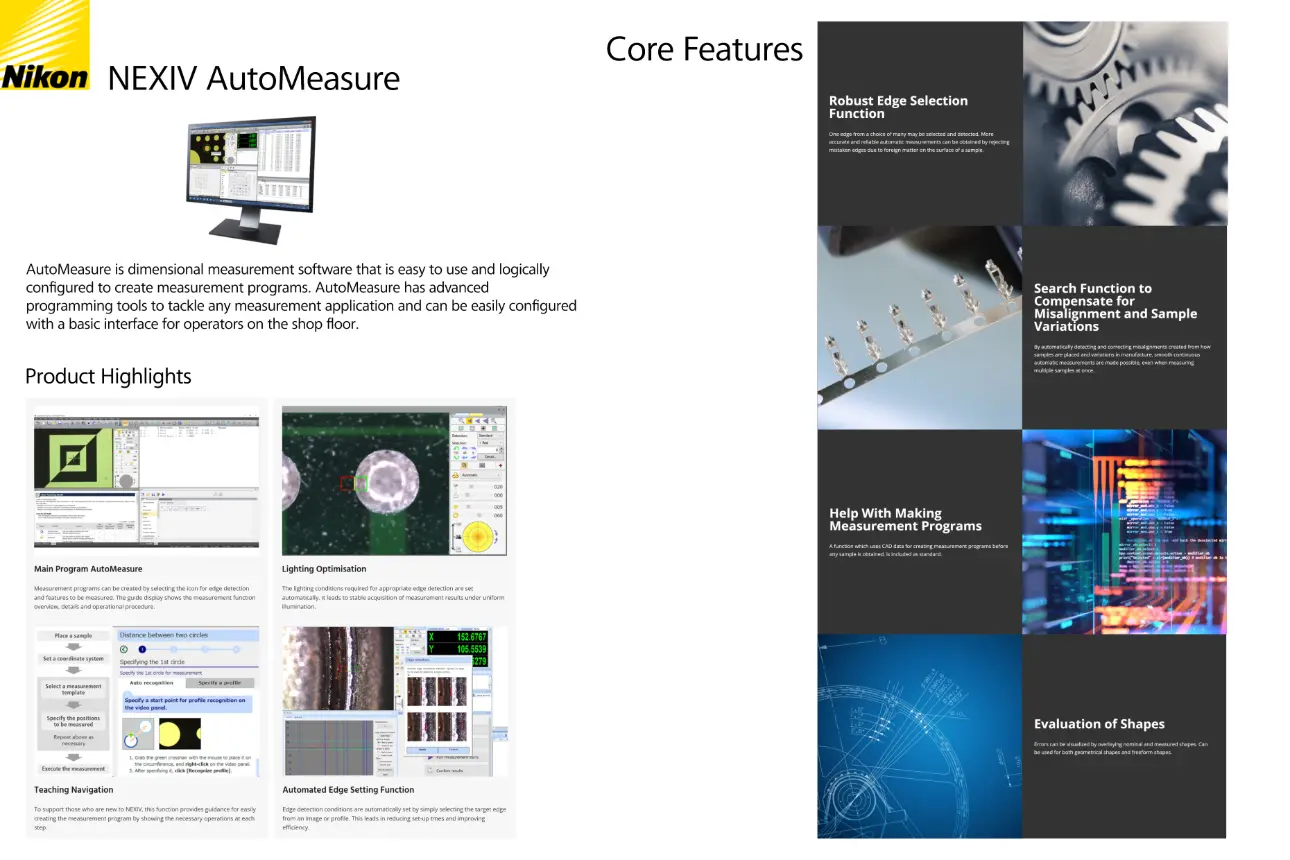
Task: Click text 'Measurement programs can be created by selecting'
Action: [x=144, y=598]
